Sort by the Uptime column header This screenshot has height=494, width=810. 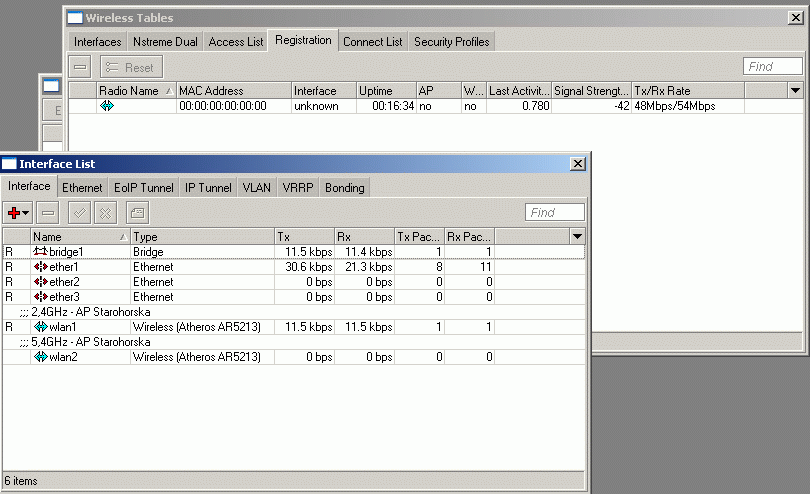coord(386,90)
